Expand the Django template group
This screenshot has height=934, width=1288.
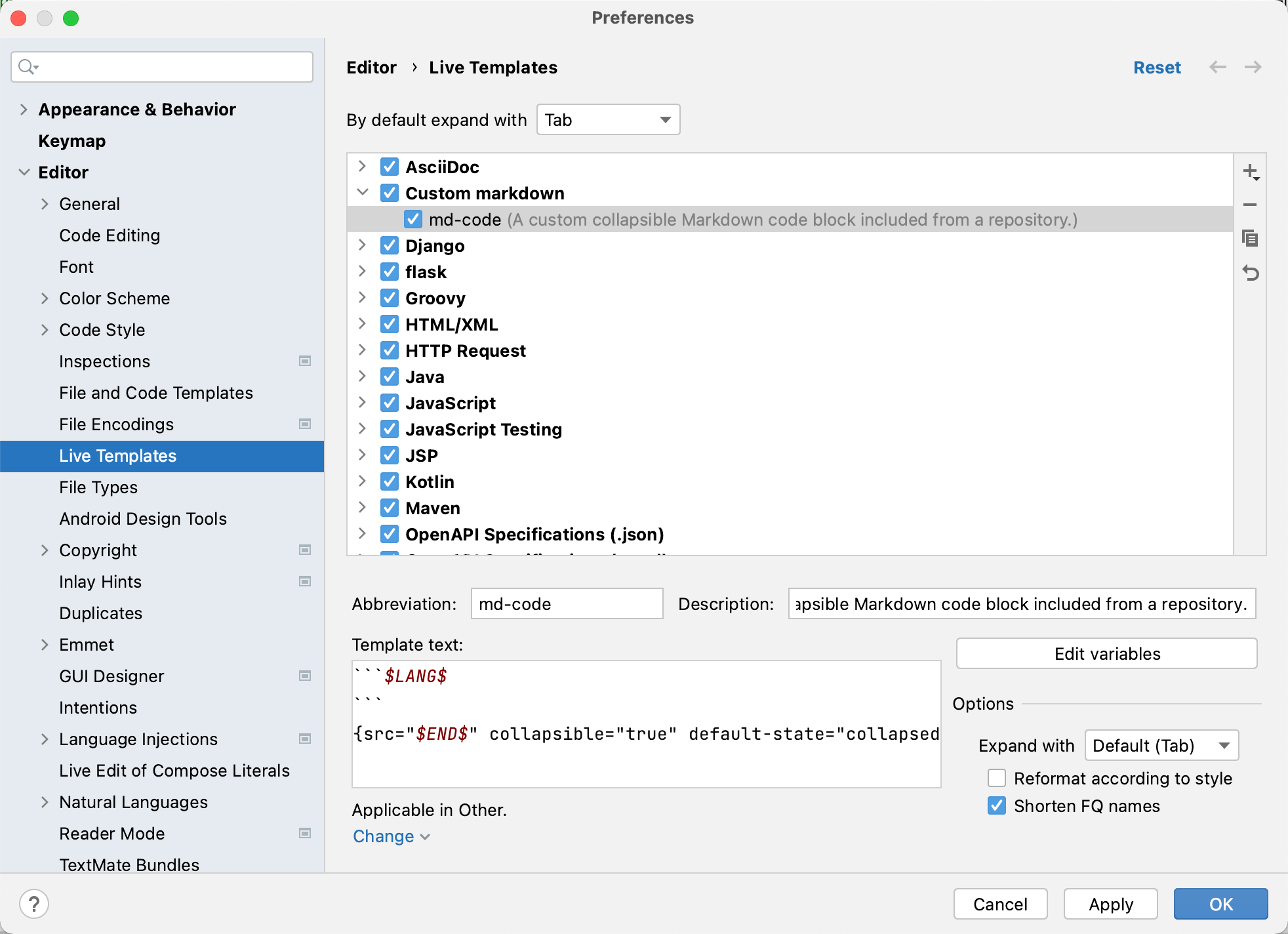pyautogui.click(x=362, y=246)
